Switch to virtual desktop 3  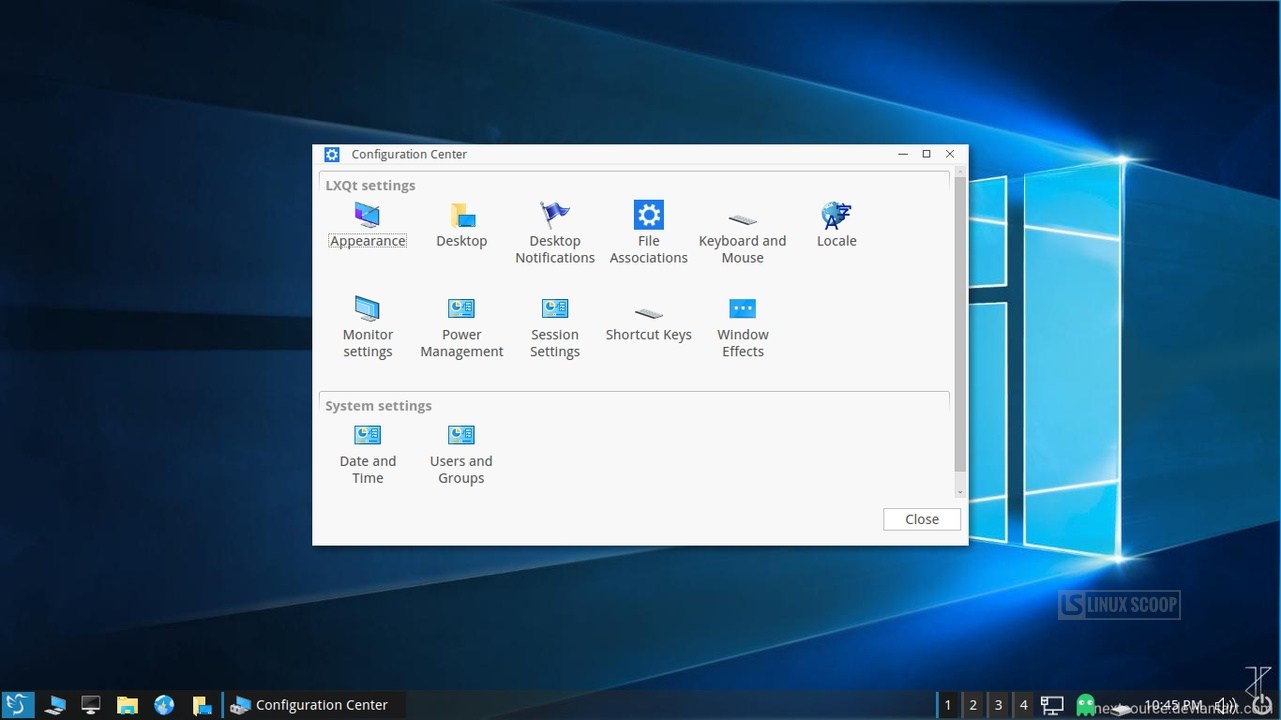pos(998,705)
